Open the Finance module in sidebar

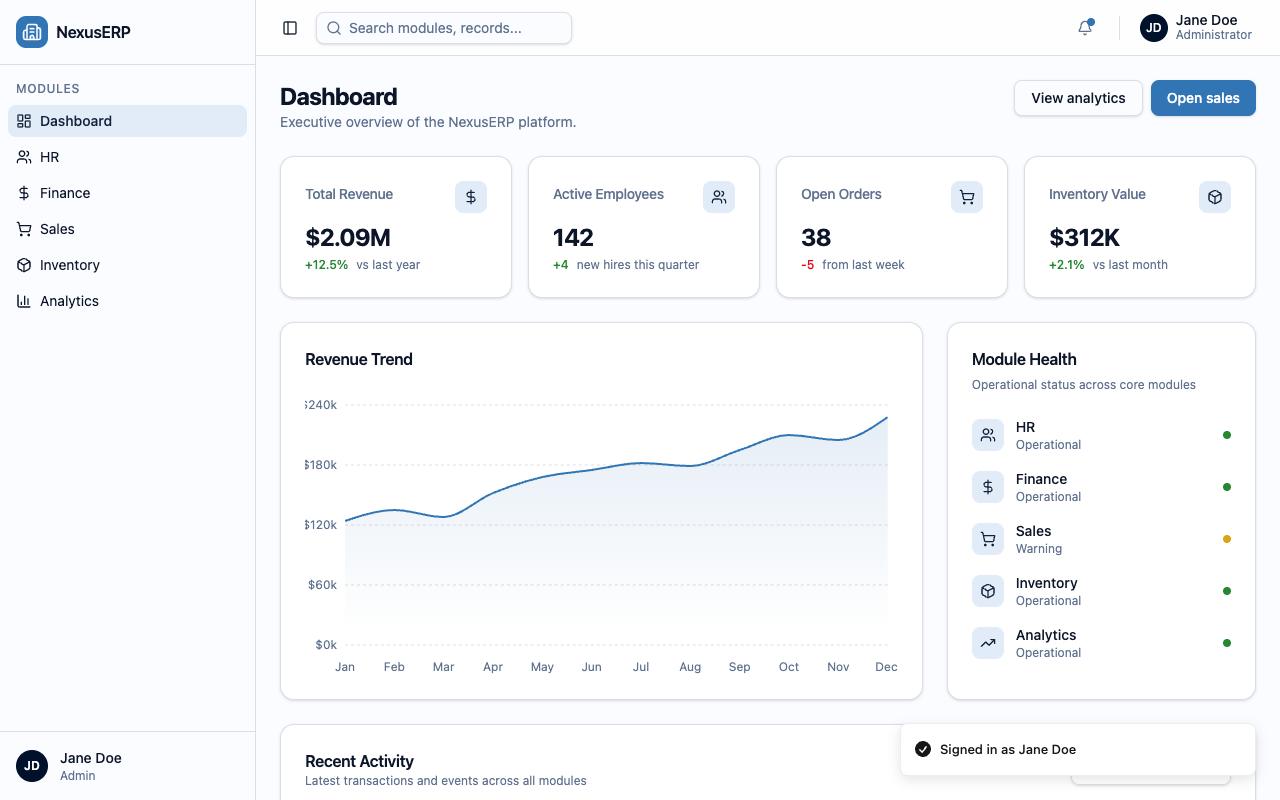[128, 193]
